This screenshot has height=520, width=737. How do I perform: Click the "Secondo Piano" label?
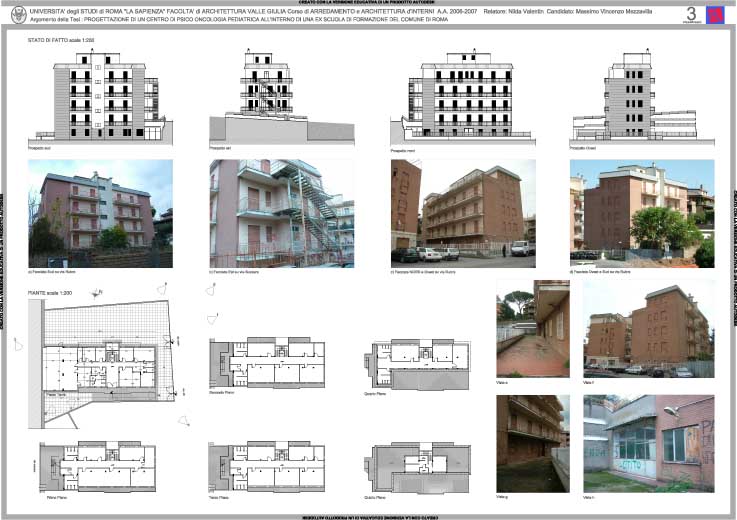coord(221,392)
